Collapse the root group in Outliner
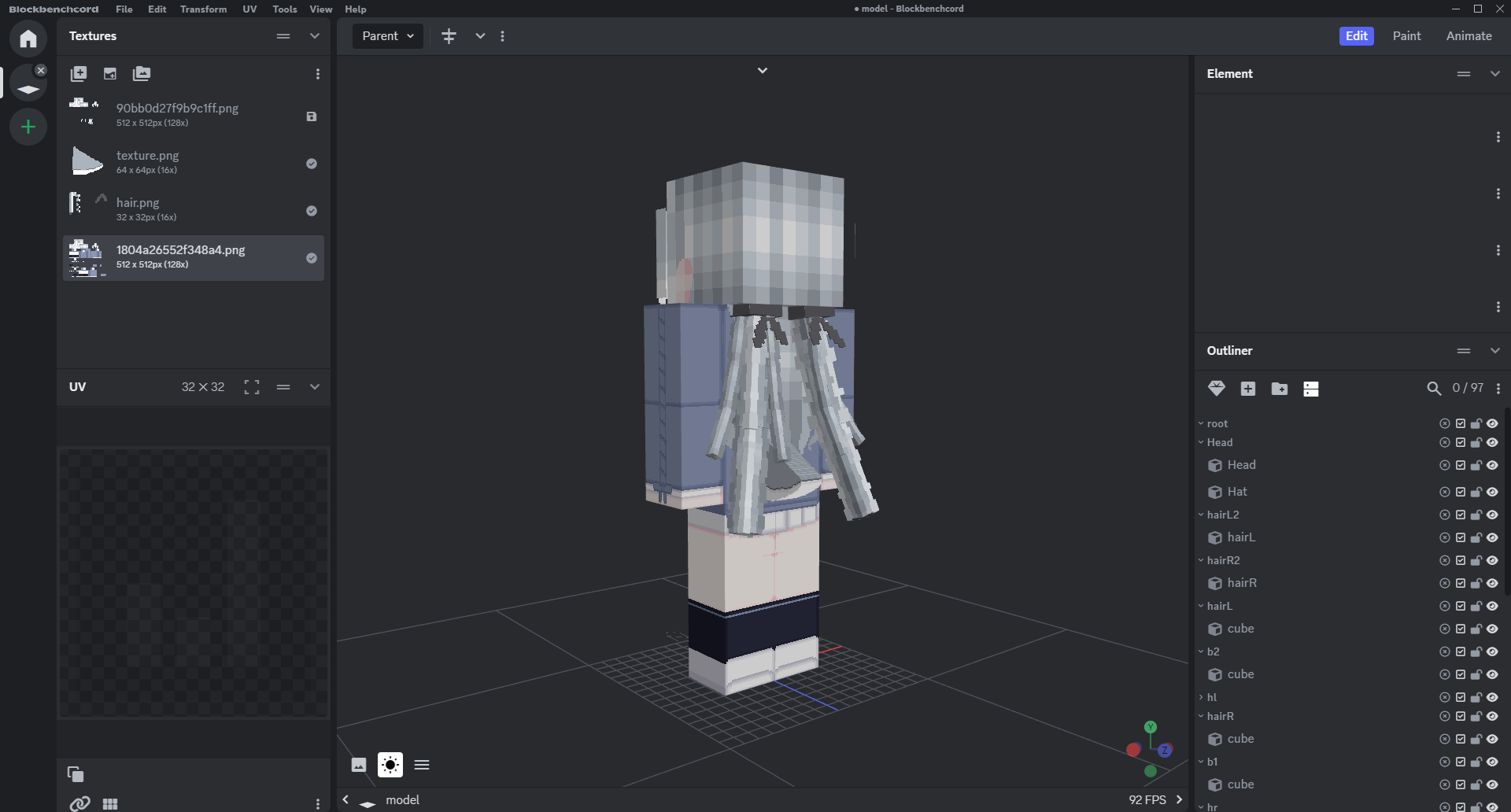 tap(1201, 423)
